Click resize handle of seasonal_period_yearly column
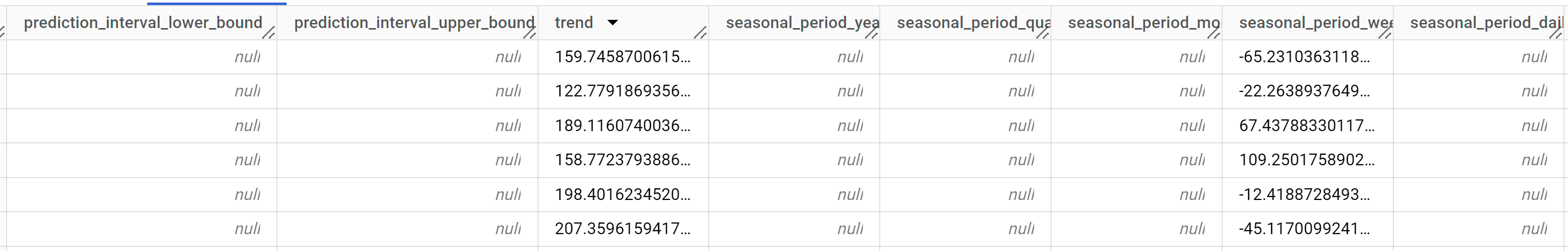 point(871,33)
